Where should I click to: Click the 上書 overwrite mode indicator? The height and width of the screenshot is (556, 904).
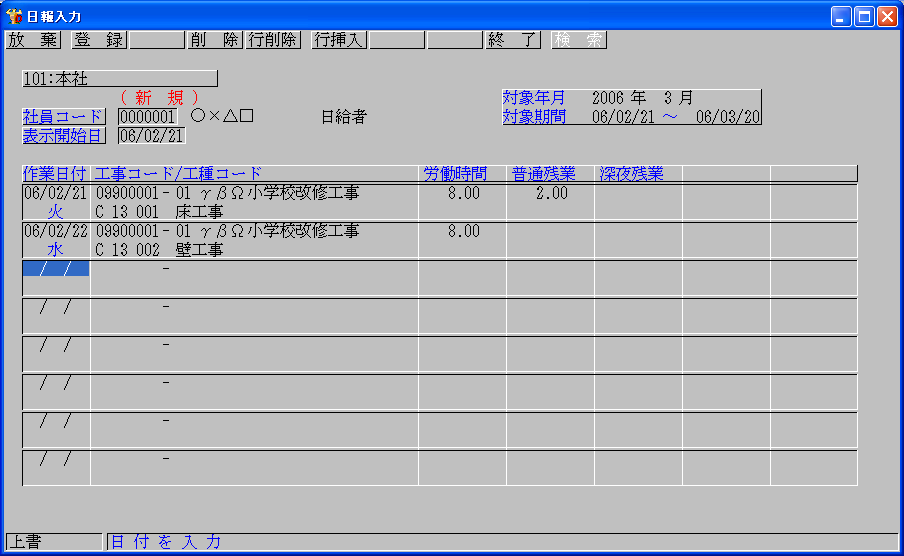54,542
